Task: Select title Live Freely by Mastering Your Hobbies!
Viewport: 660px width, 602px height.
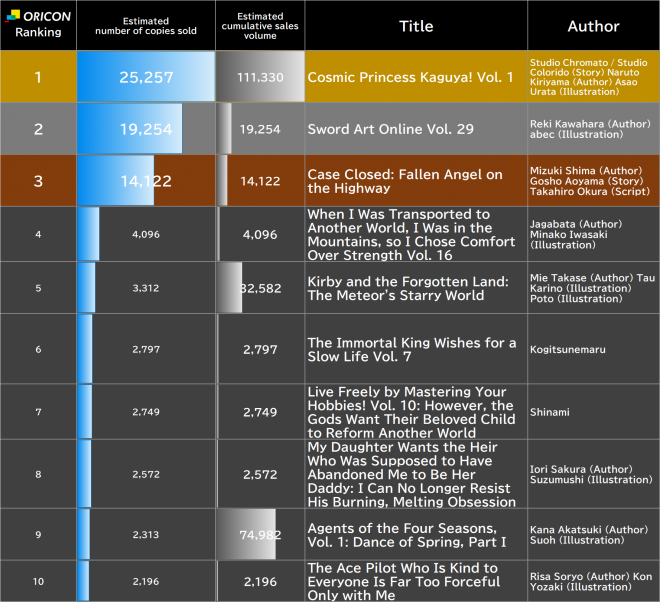Action: [x=411, y=412]
